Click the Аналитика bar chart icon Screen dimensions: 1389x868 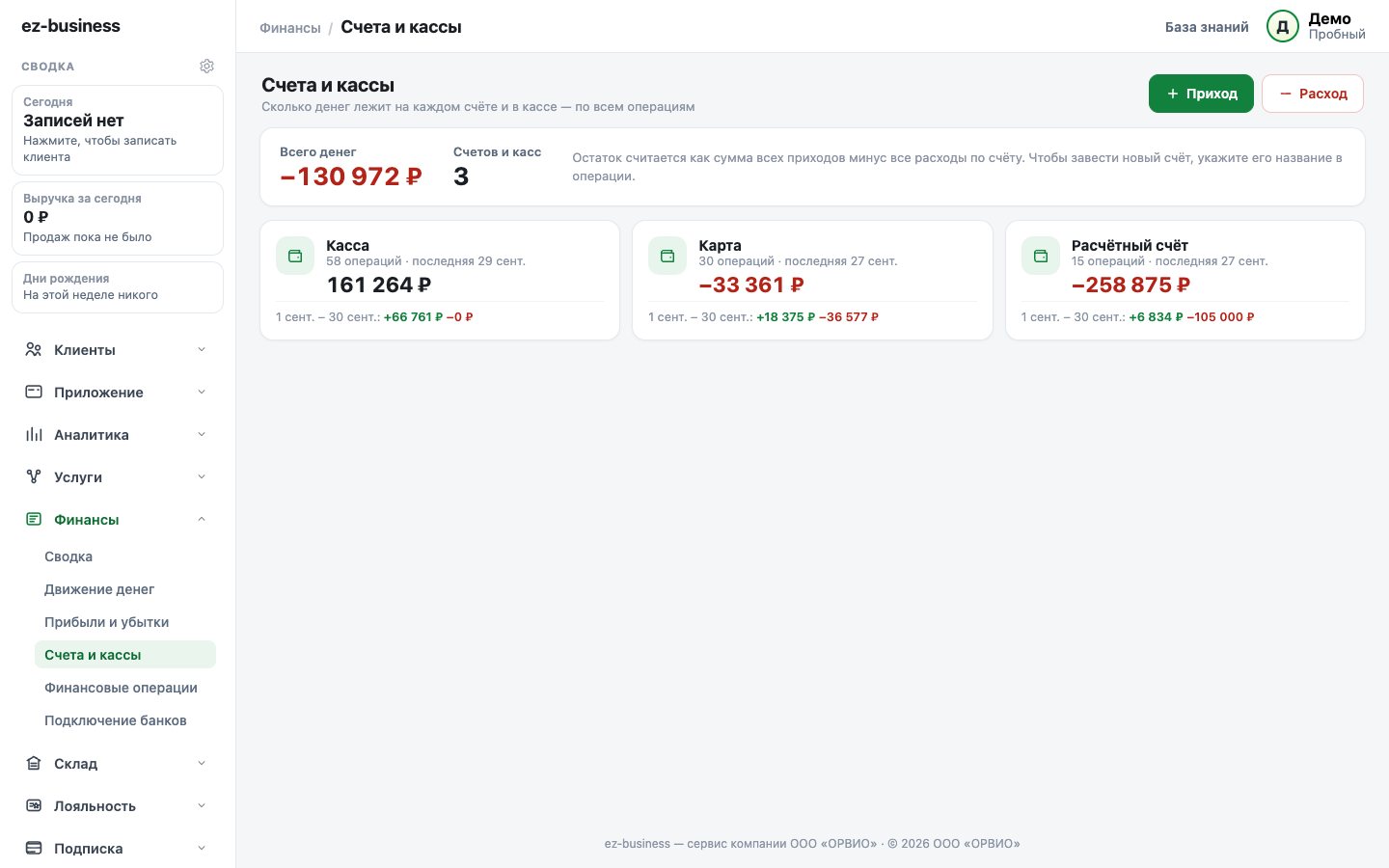[x=34, y=435]
